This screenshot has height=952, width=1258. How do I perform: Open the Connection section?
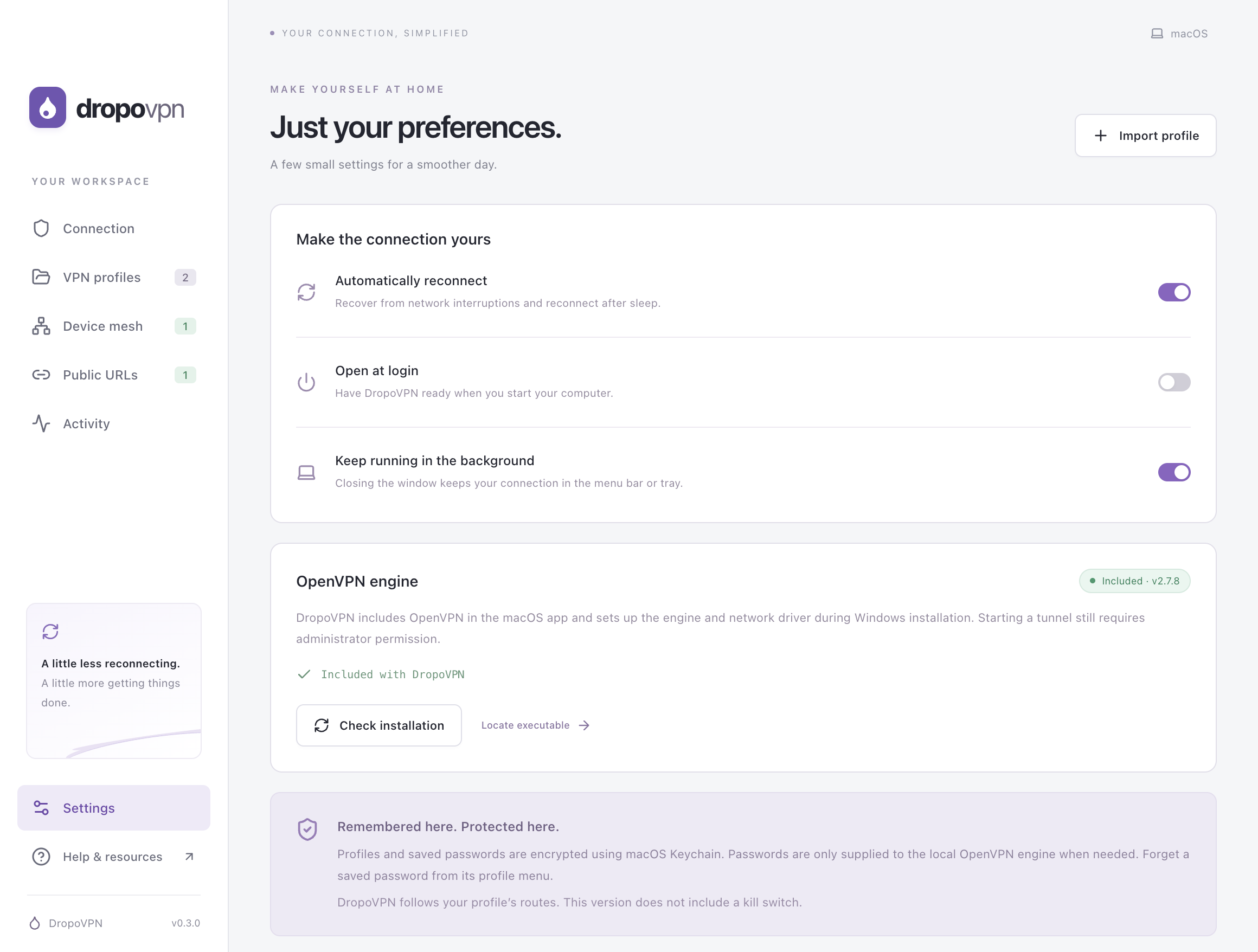(114, 229)
